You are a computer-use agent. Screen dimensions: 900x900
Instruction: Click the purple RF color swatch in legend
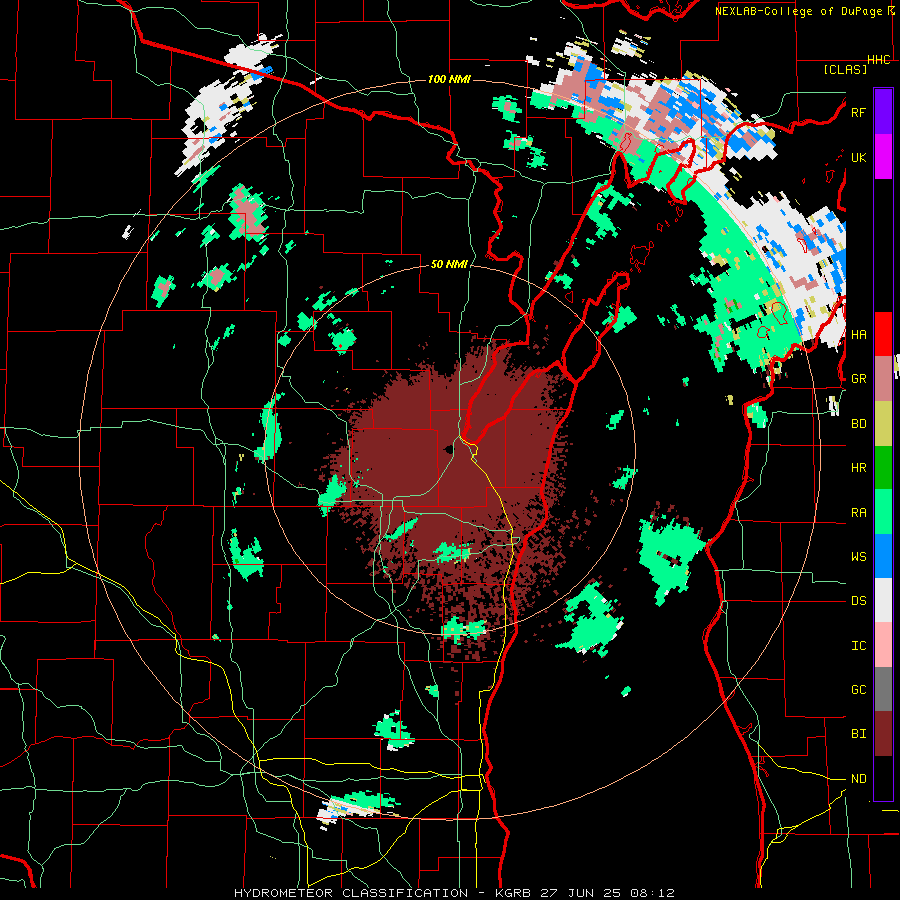883,111
